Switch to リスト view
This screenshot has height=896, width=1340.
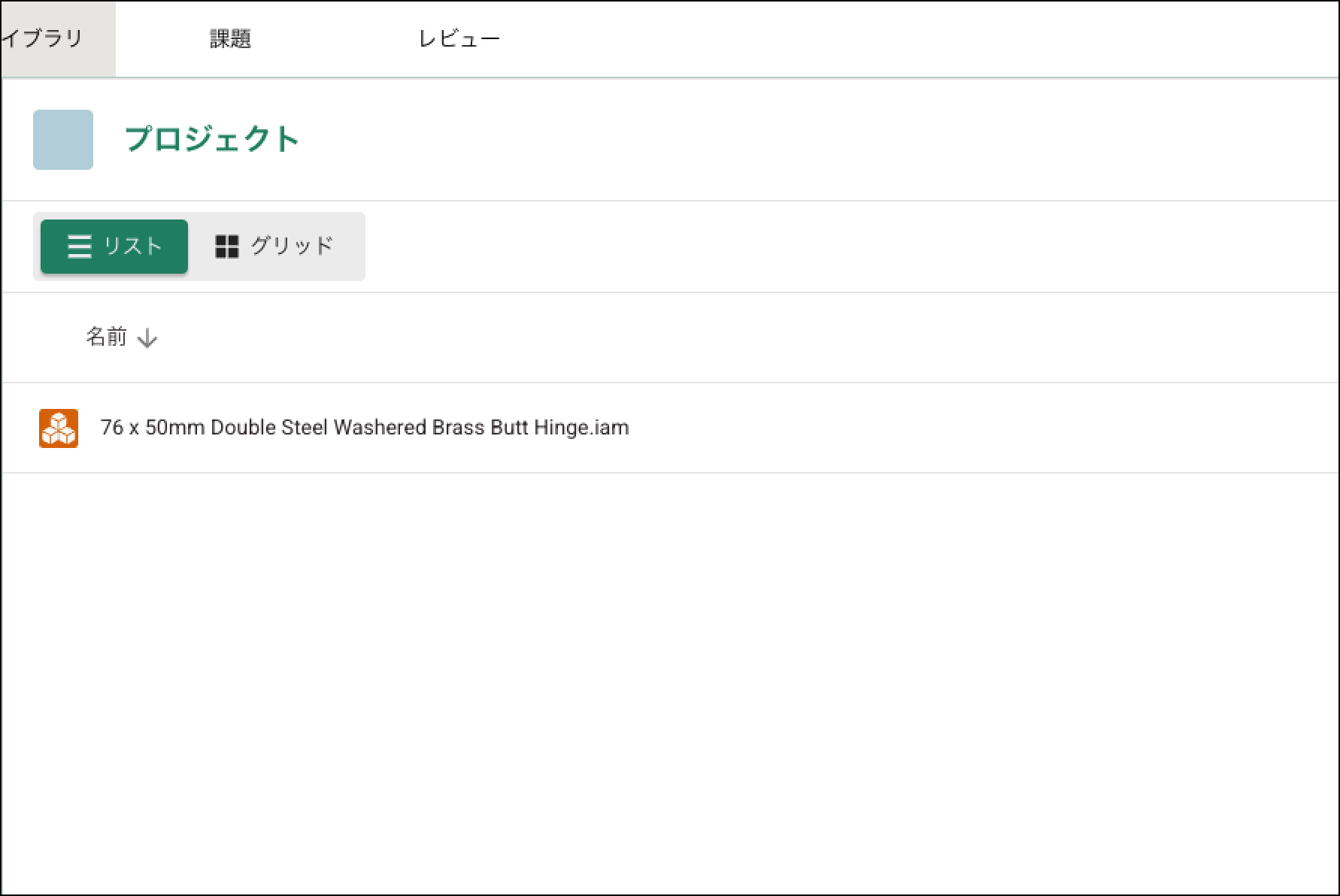click(x=114, y=247)
